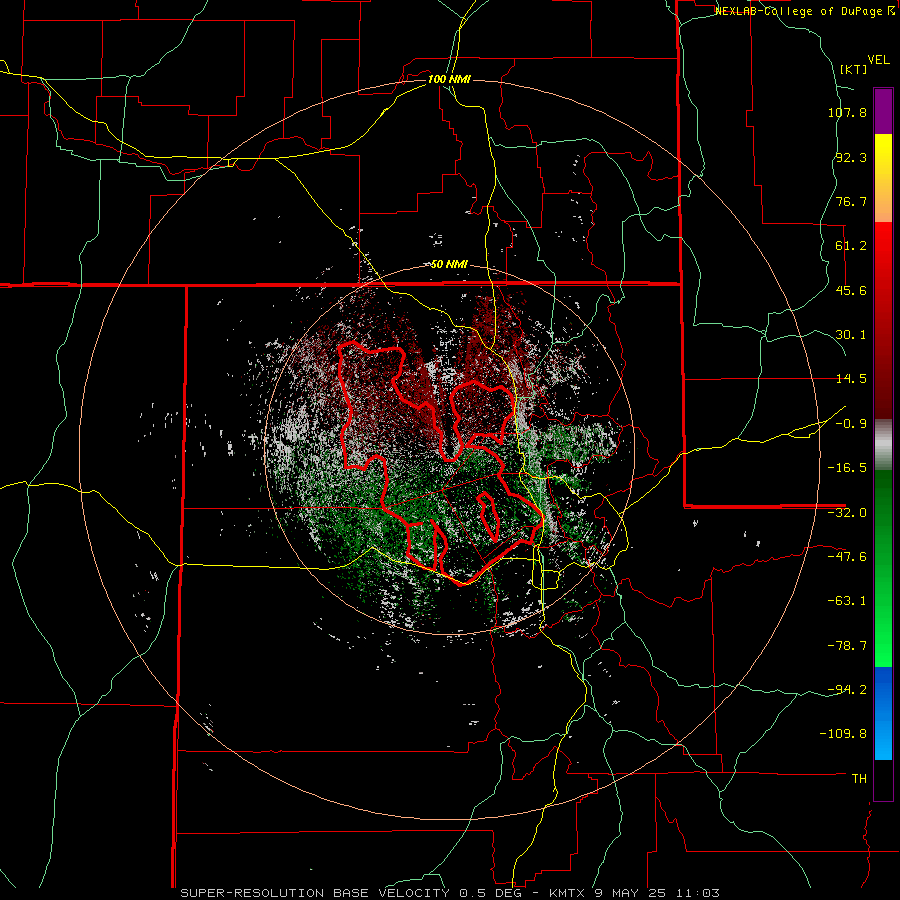Select the 76.7 legend value
The width and height of the screenshot is (900, 900).
click(851, 201)
